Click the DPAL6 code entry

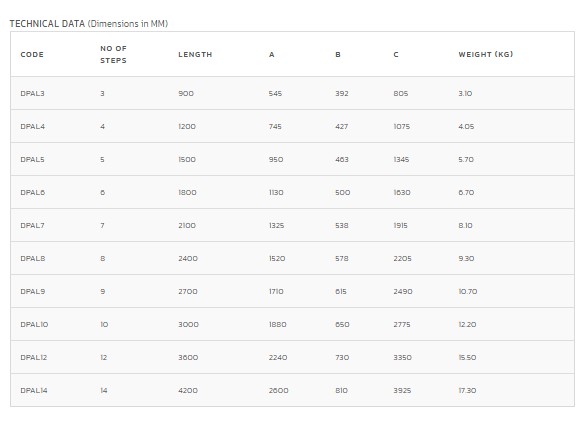tap(32, 192)
